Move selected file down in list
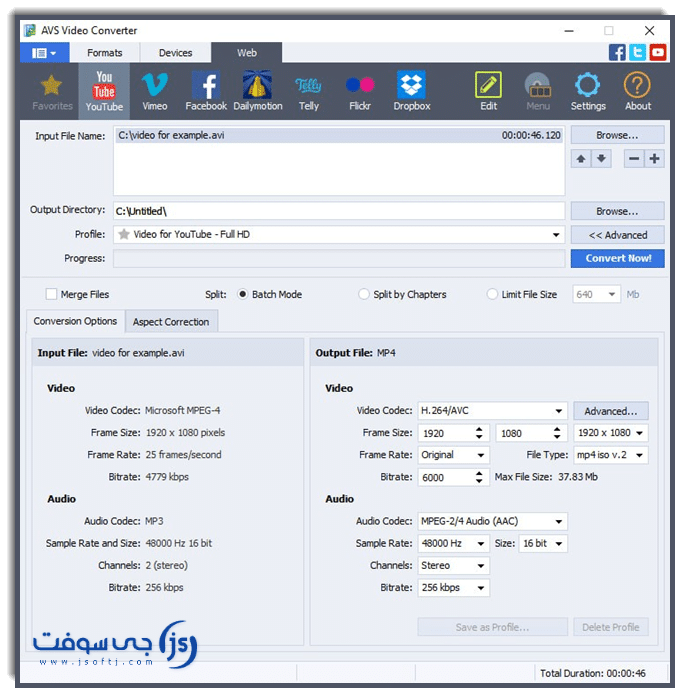Image resolution: width=675 pixels, height=688 pixels. pyautogui.click(x=601, y=158)
